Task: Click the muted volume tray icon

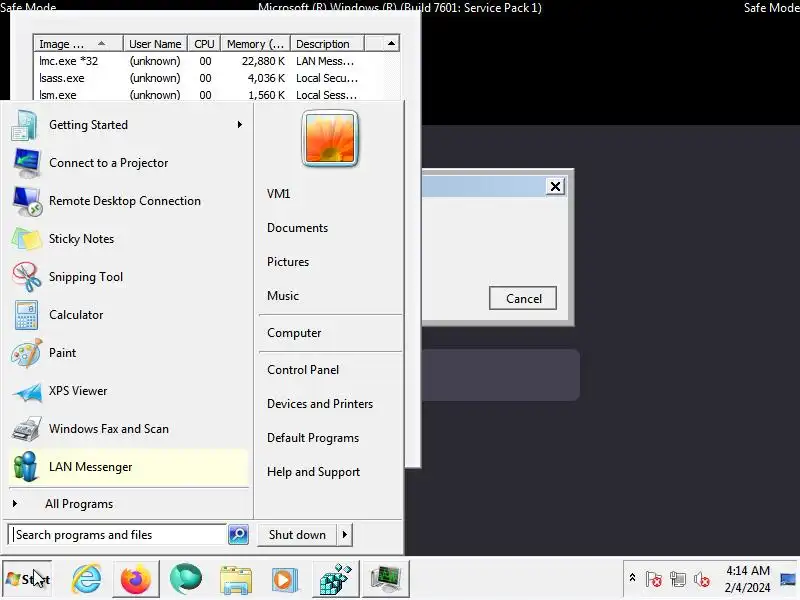Action: 702,579
